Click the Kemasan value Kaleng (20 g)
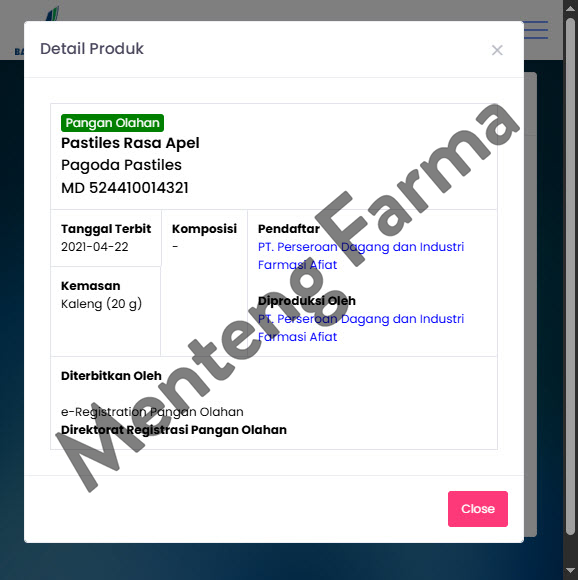The height and width of the screenshot is (580, 578). coord(101,304)
